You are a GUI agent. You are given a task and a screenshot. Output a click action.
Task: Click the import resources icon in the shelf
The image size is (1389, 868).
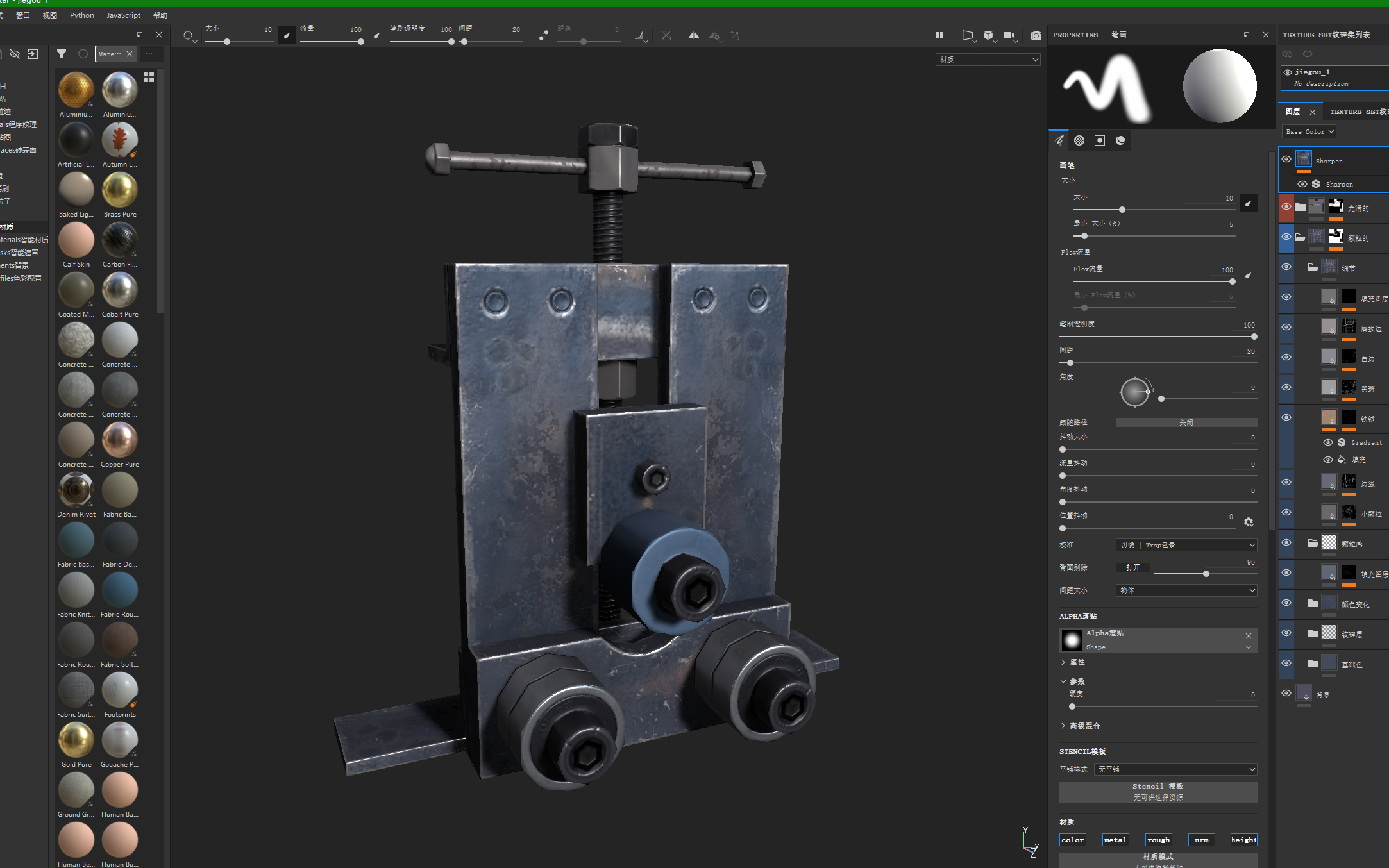[33, 54]
